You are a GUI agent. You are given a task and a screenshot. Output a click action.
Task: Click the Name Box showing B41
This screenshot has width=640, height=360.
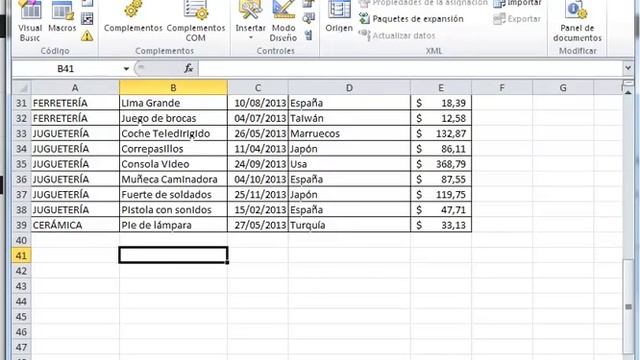(66, 69)
